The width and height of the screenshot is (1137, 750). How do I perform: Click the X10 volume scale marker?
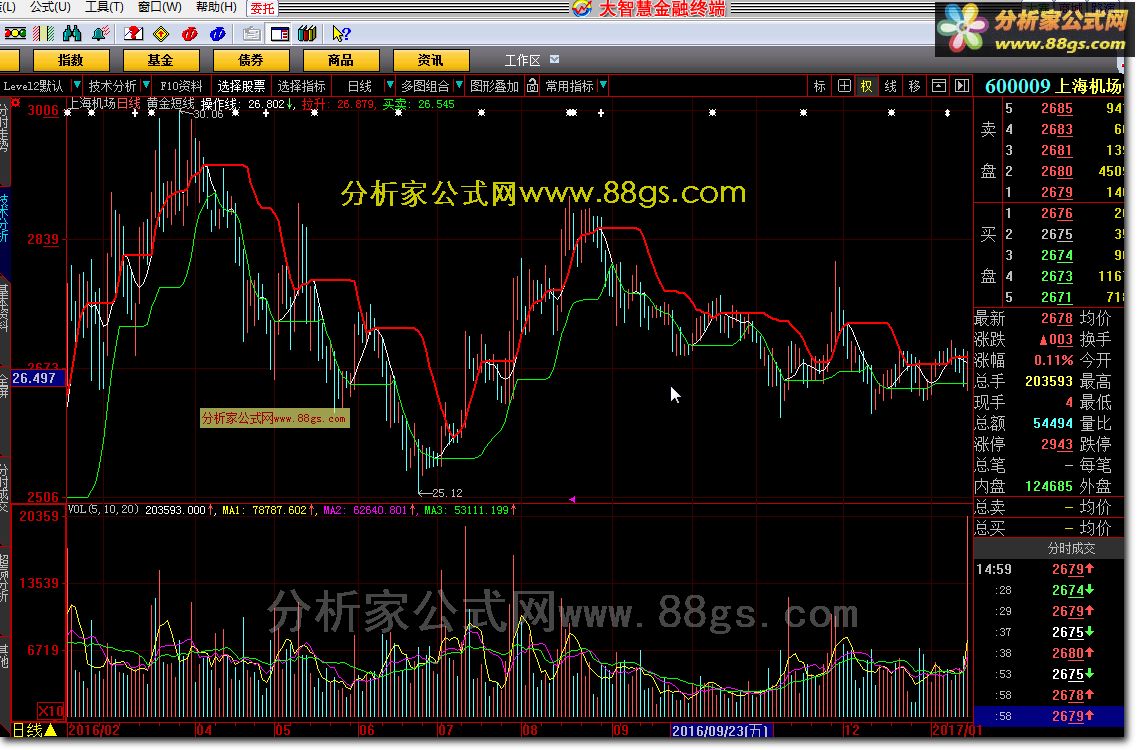51,710
